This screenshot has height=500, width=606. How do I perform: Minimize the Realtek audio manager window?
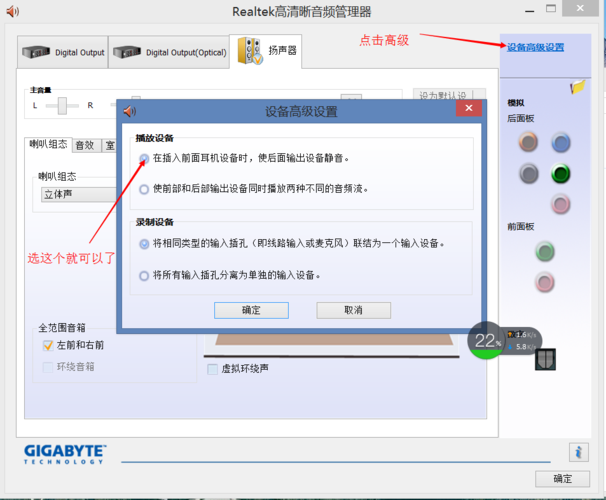pyautogui.click(x=529, y=10)
